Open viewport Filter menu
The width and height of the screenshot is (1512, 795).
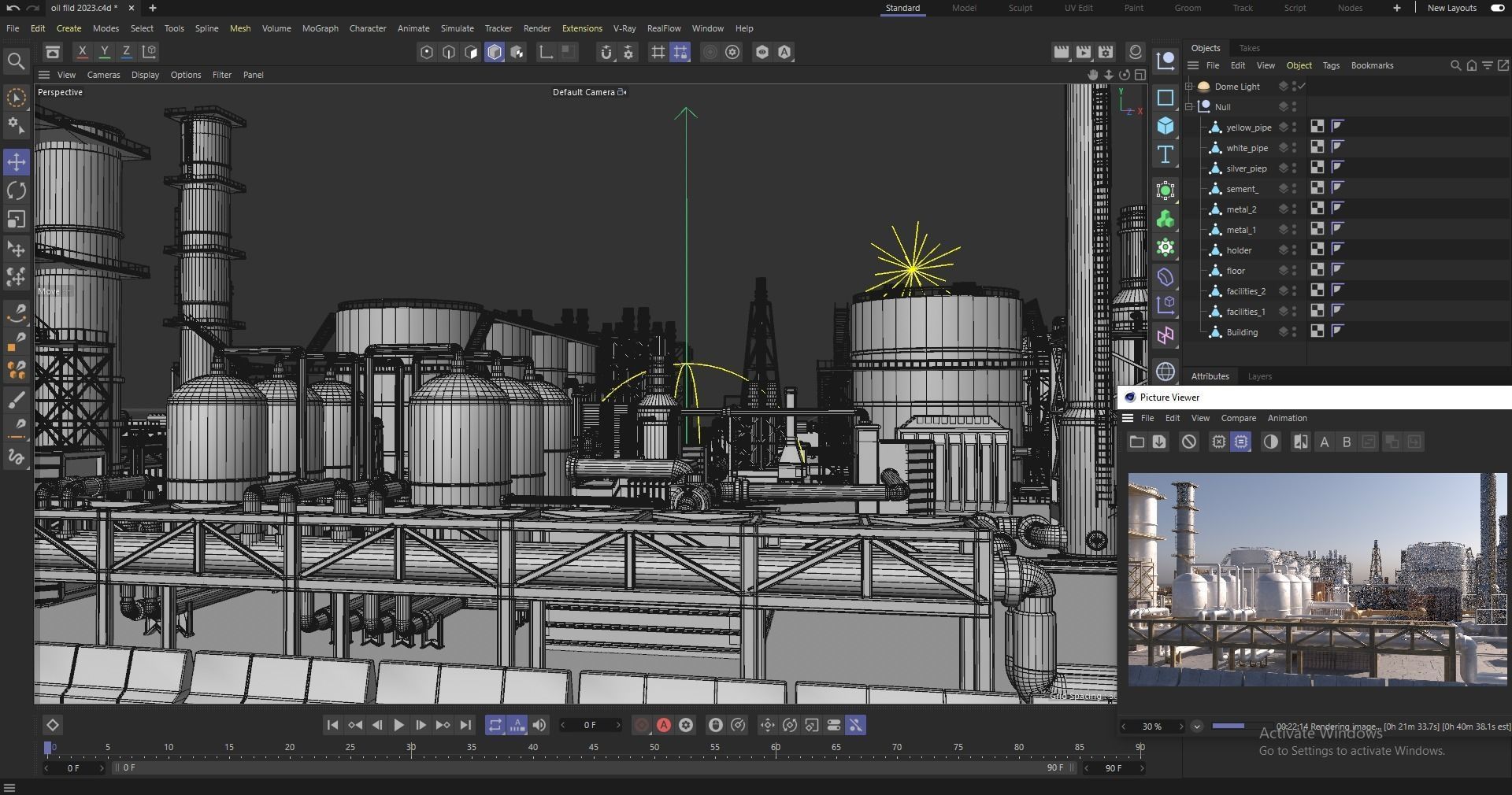222,75
